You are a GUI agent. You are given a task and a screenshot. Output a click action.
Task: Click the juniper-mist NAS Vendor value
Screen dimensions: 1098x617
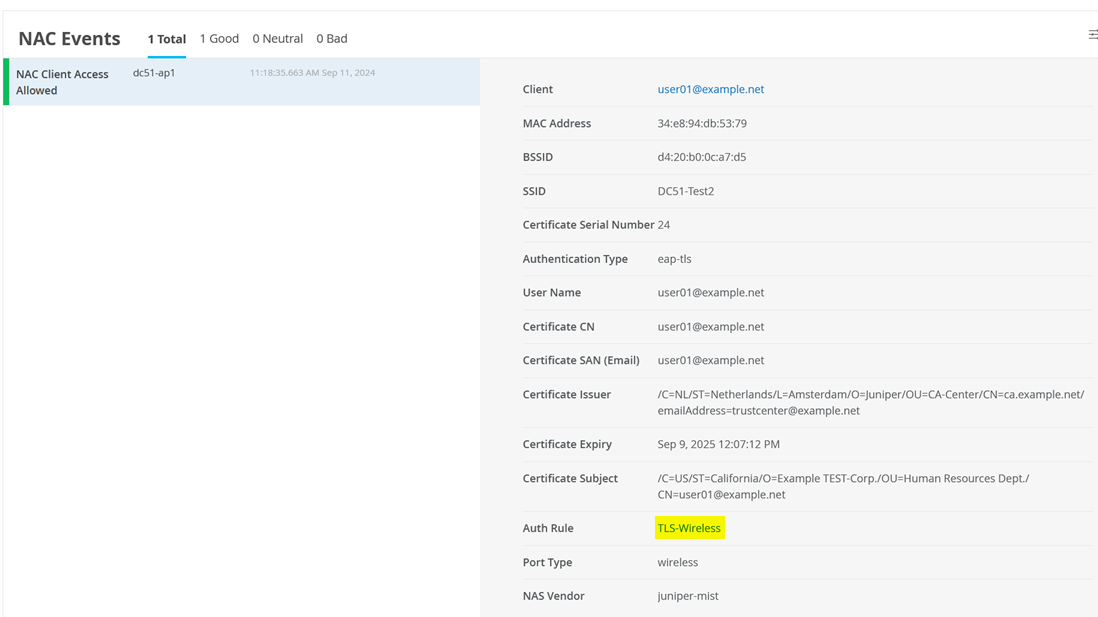coord(688,596)
